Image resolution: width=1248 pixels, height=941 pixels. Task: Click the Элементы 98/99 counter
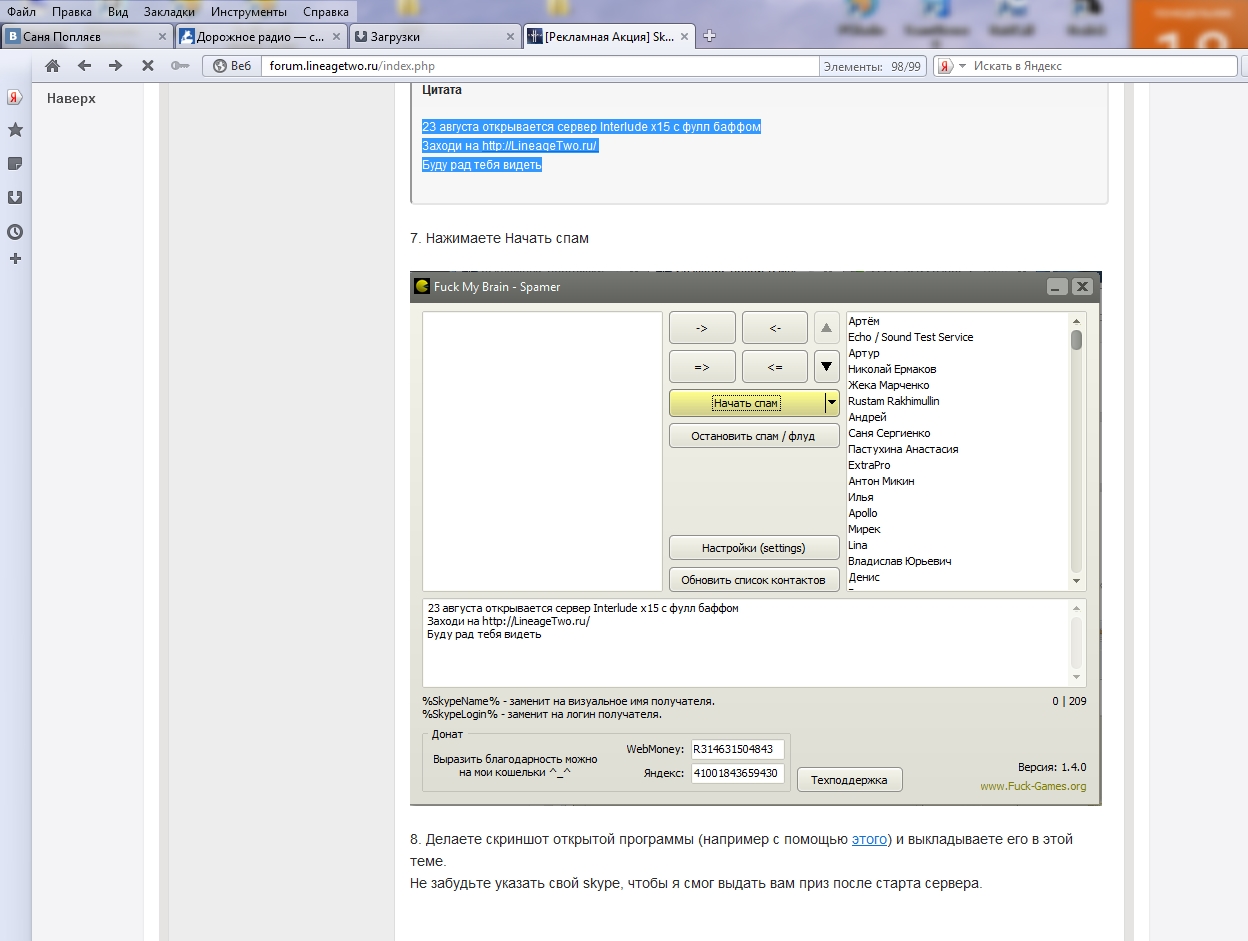coord(872,66)
